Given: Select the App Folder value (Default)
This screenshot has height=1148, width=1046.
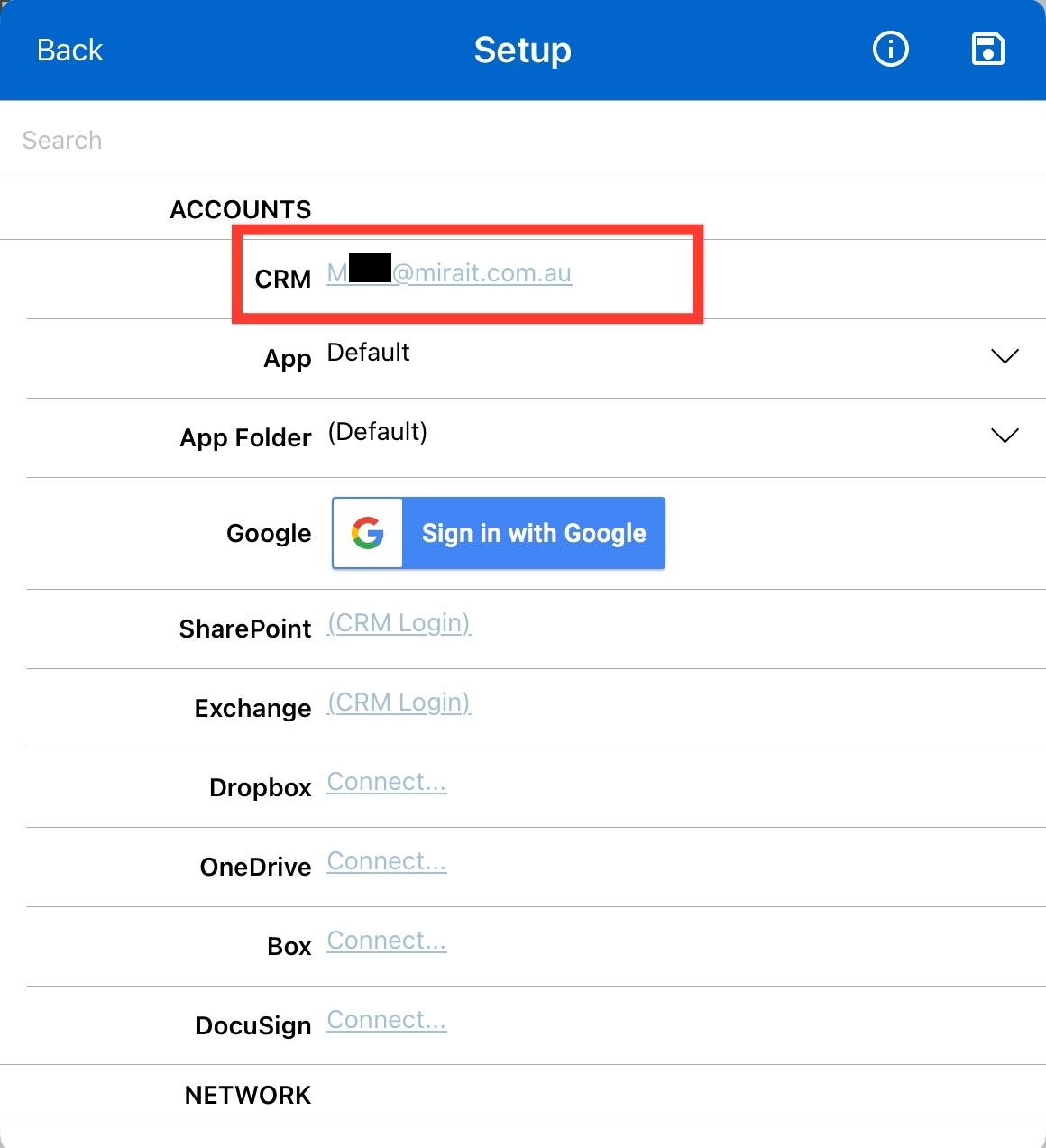Looking at the screenshot, I should [378, 432].
